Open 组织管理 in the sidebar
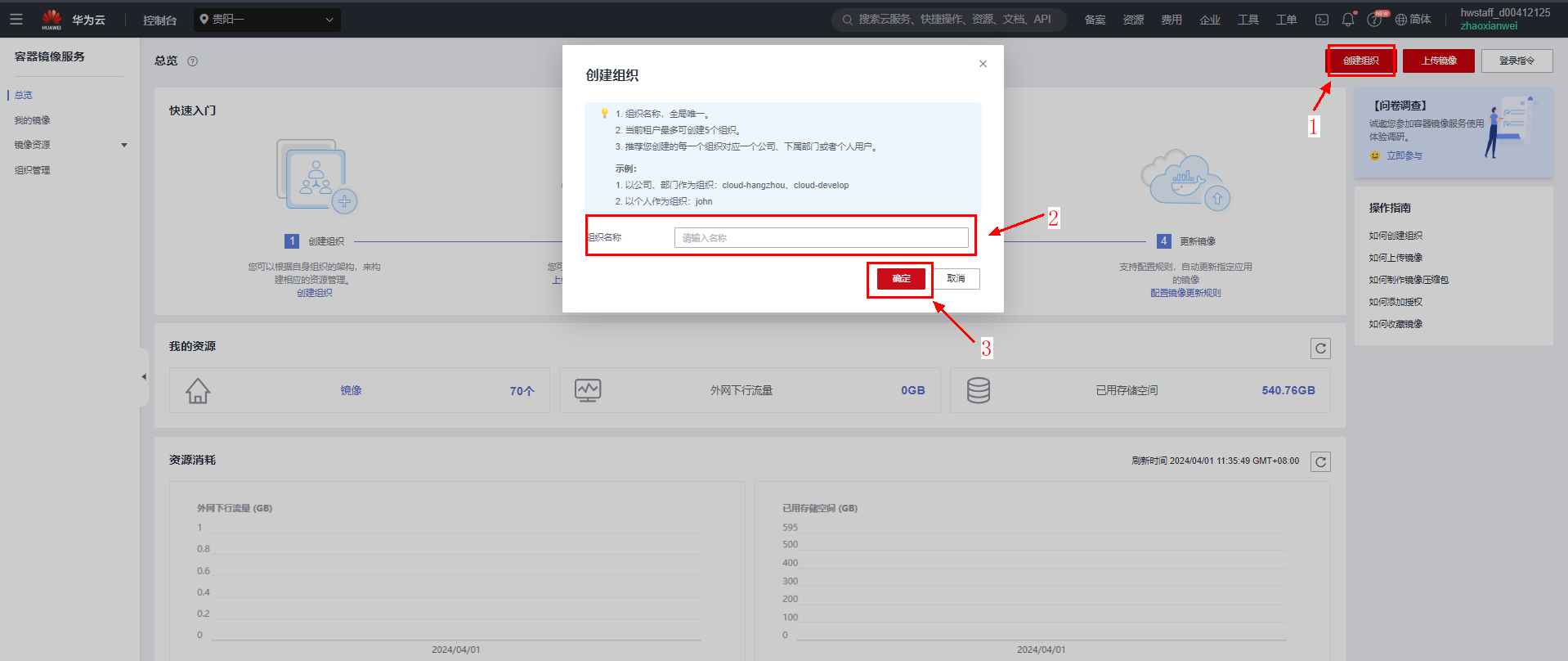The height and width of the screenshot is (661, 1568). coord(33,170)
